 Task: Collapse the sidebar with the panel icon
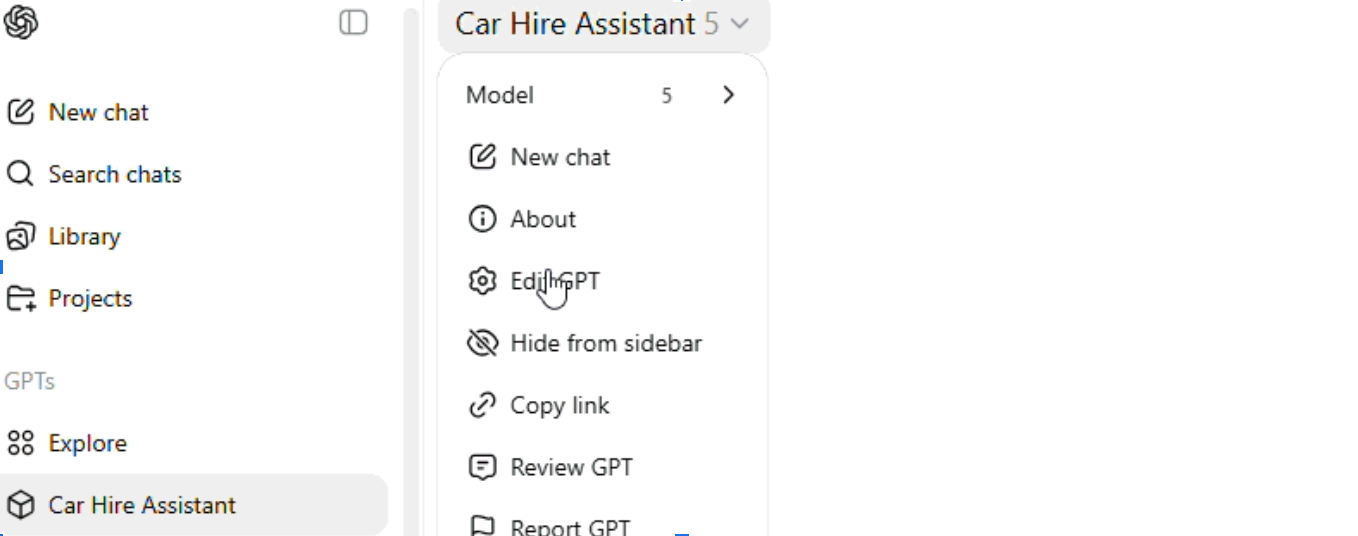[x=353, y=22]
